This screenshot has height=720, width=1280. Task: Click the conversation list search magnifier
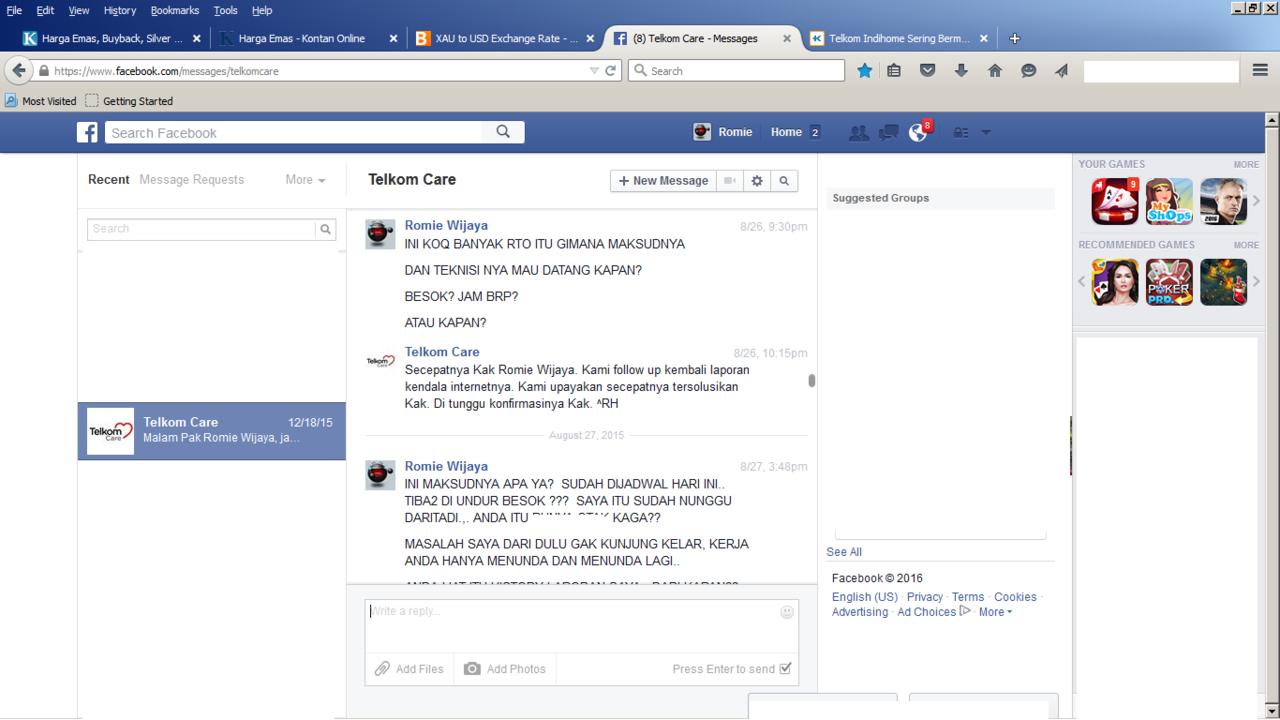click(326, 229)
